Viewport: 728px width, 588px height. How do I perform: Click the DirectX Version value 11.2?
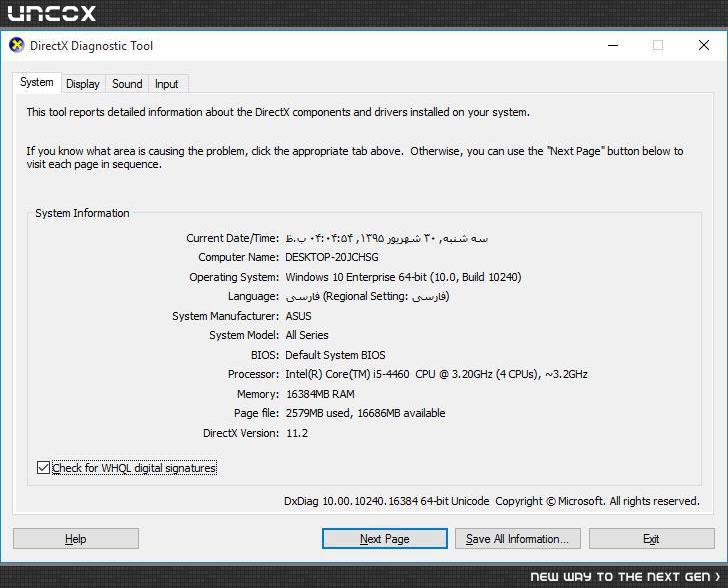(x=297, y=433)
